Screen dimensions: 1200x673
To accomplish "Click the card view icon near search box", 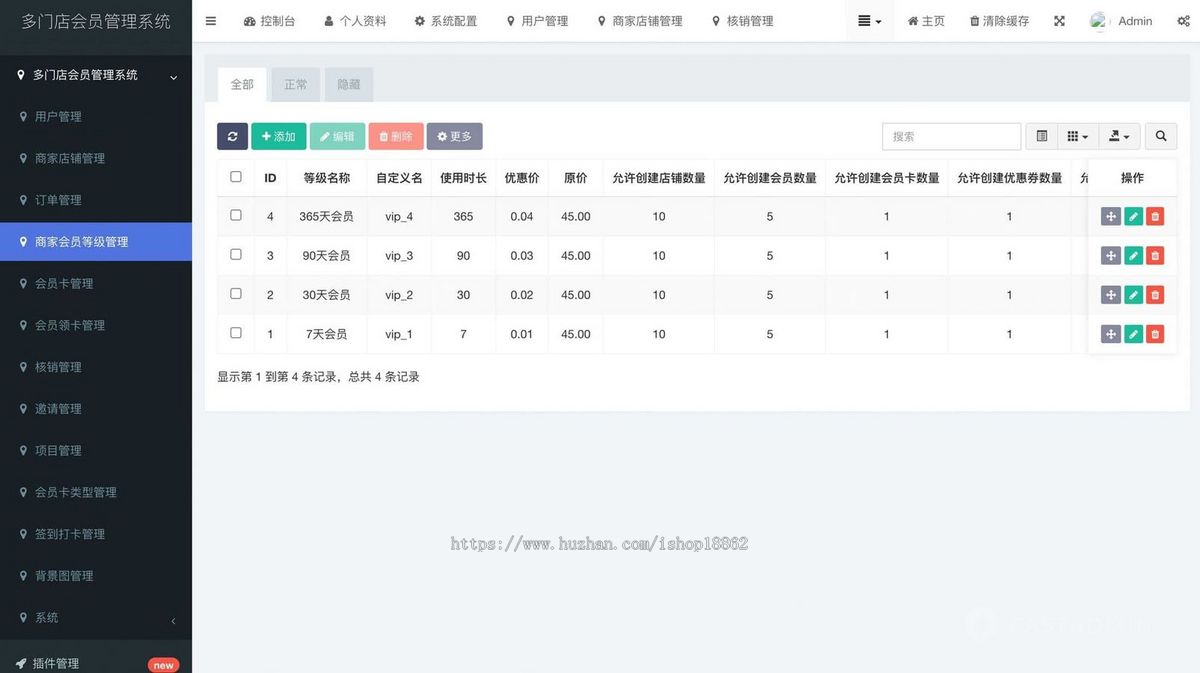I will (x=1041, y=136).
